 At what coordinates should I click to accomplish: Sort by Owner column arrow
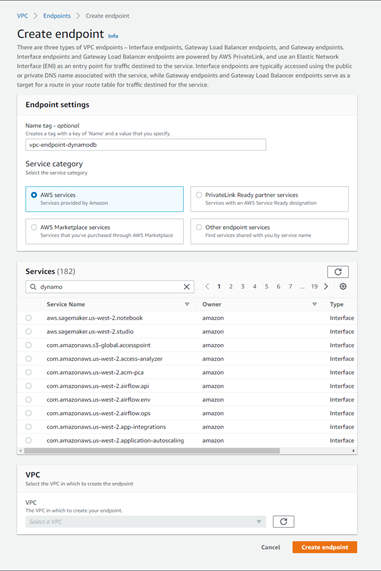[314, 304]
